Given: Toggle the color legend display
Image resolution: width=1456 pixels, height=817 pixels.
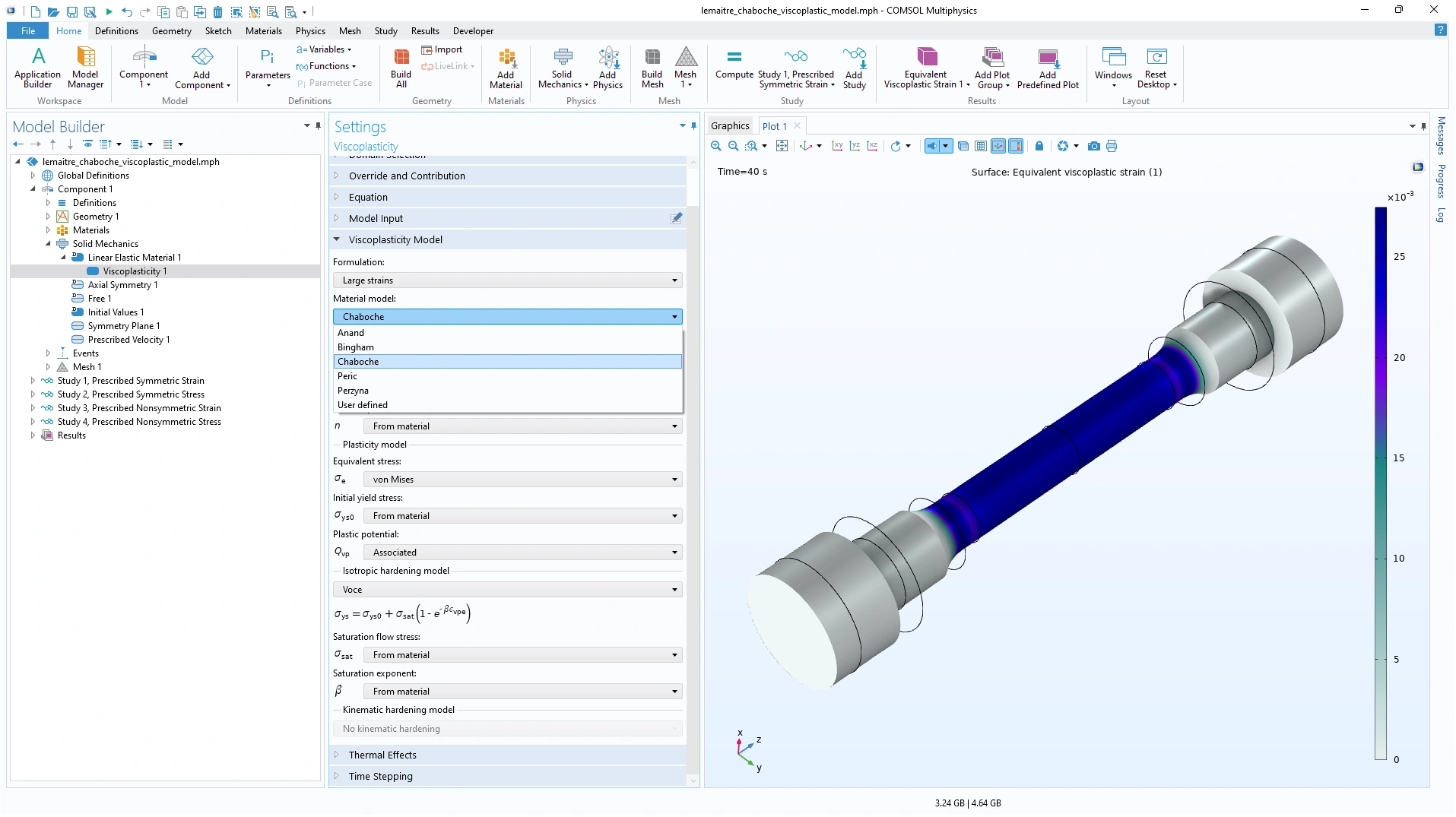Looking at the screenshot, I should 1016,147.
